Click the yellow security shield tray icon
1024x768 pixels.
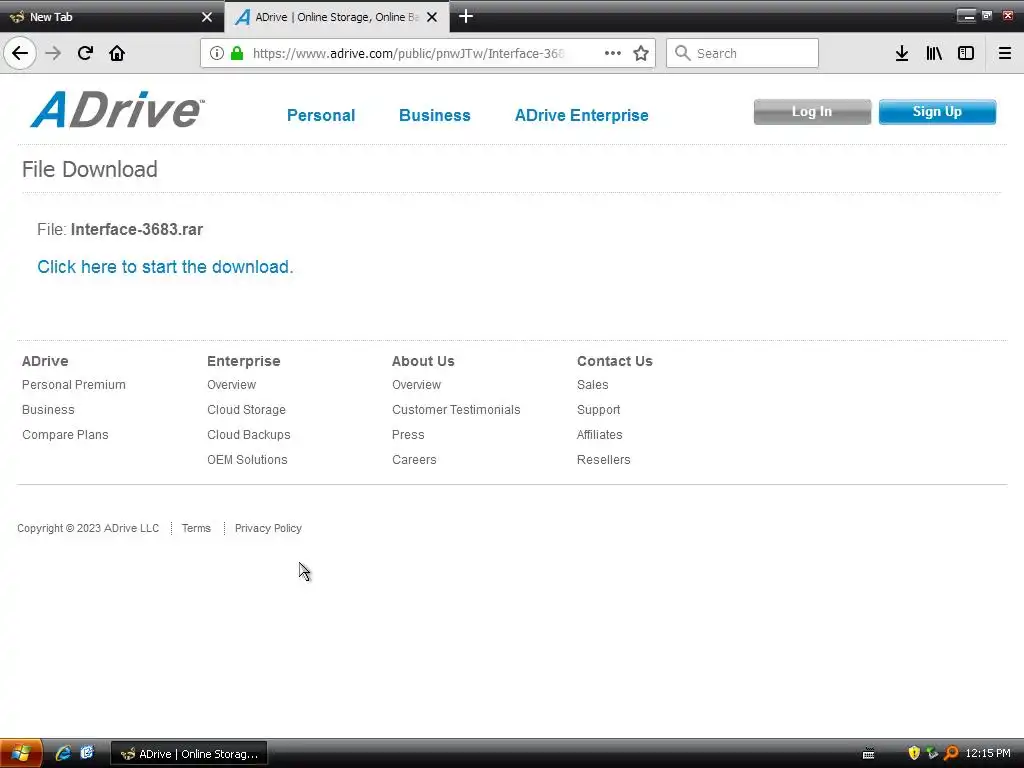click(x=914, y=754)
